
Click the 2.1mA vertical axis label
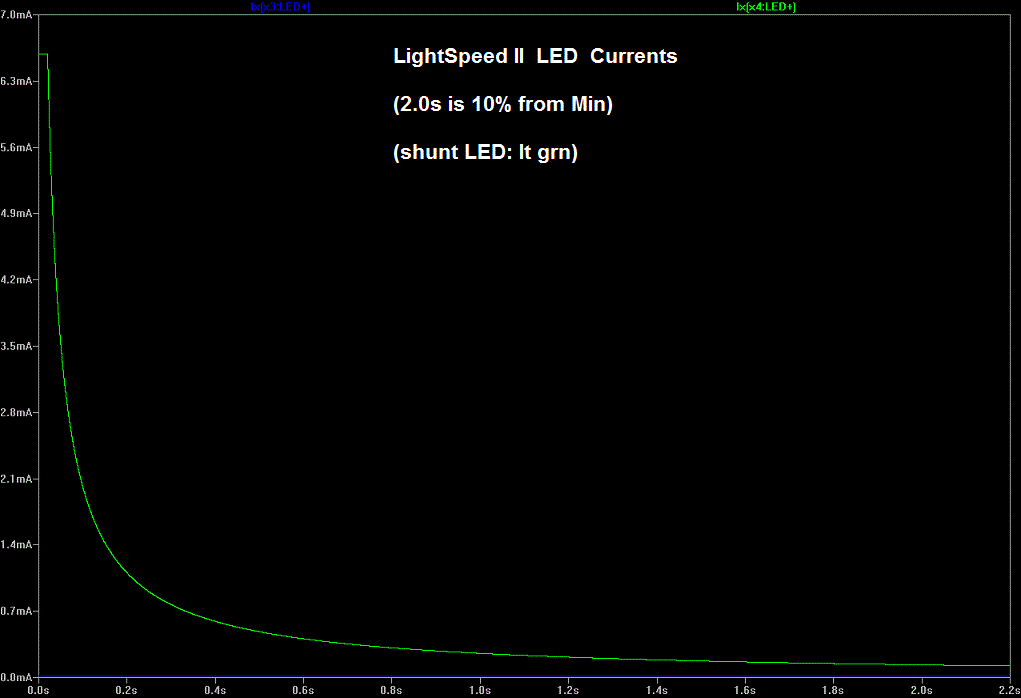[16, 479]
